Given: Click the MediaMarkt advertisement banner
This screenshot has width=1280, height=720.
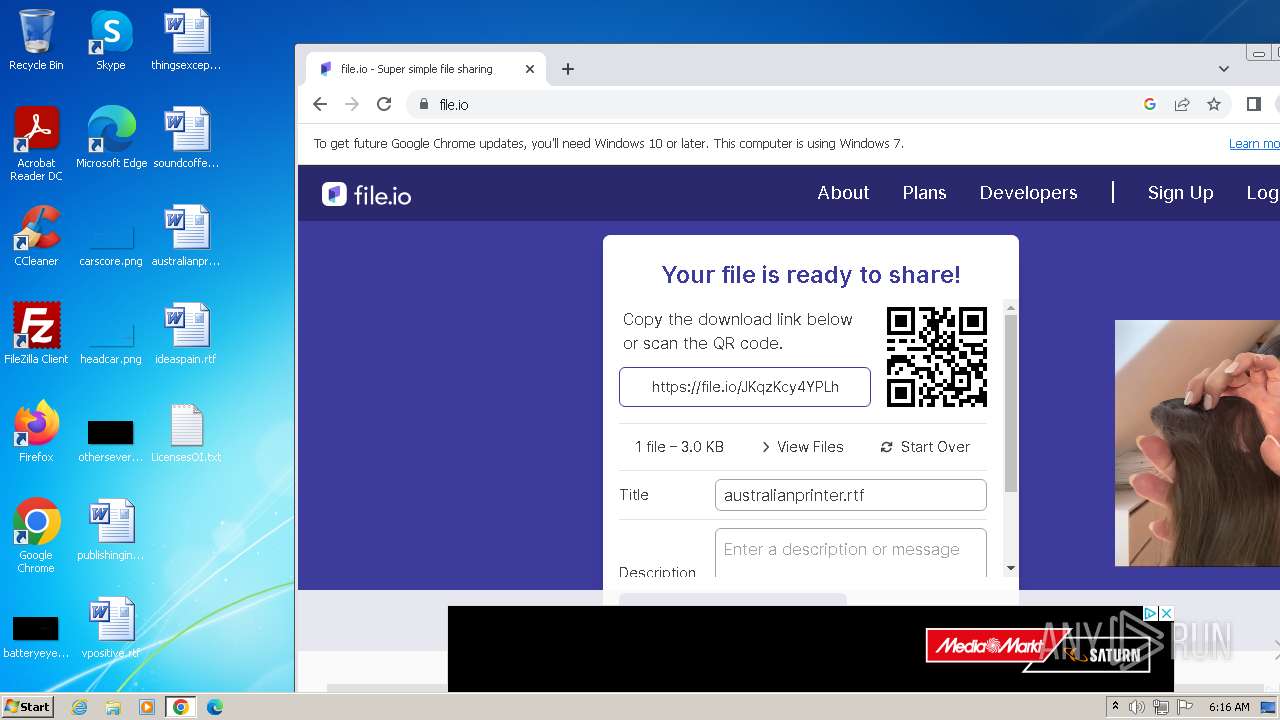Looking at the screenshot, I should tap(810, 649).
